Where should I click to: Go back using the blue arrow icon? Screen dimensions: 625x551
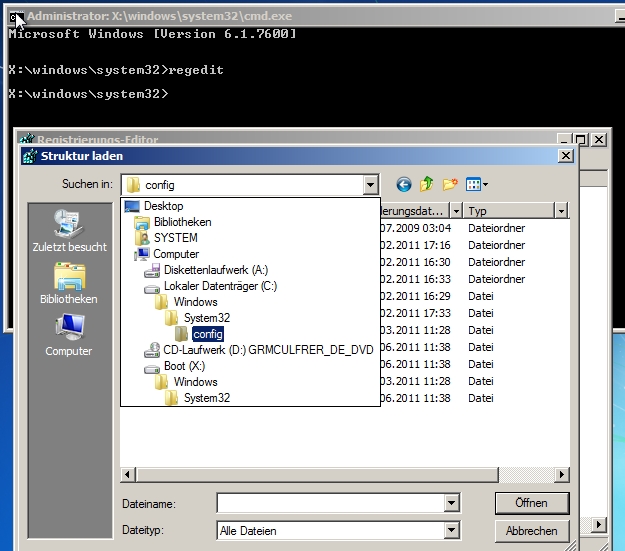(x=403, y=185)
